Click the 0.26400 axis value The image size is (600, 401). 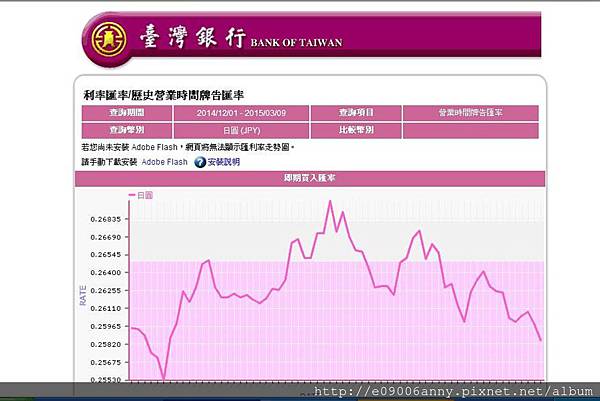106,272
